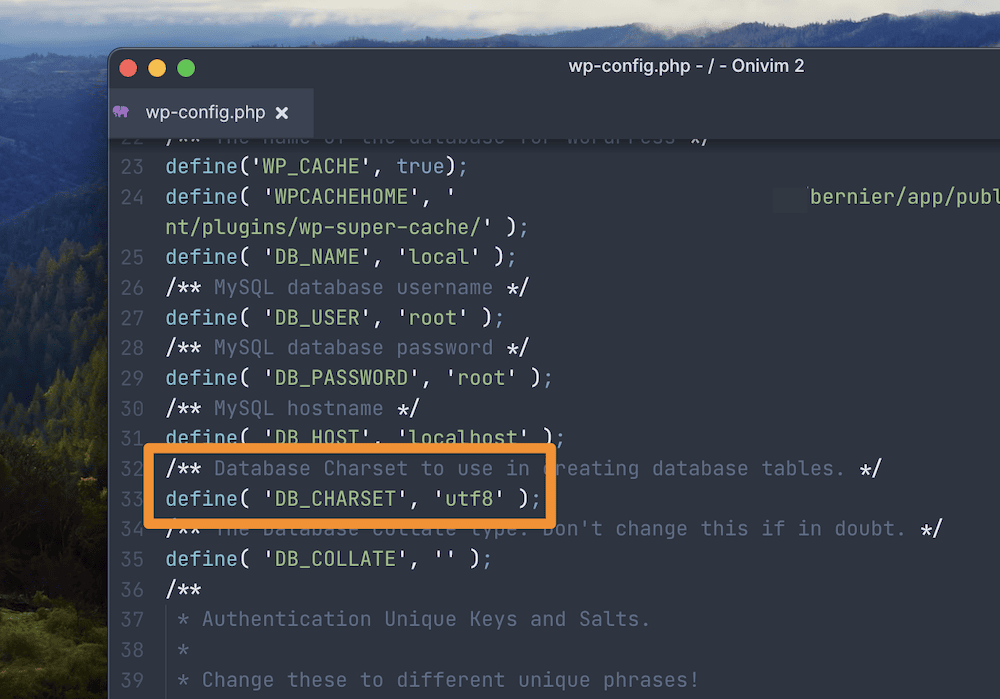Click the 'true' keyword on line 23
The width and height of the screenshot is (1000, 699).
[420, 166]
